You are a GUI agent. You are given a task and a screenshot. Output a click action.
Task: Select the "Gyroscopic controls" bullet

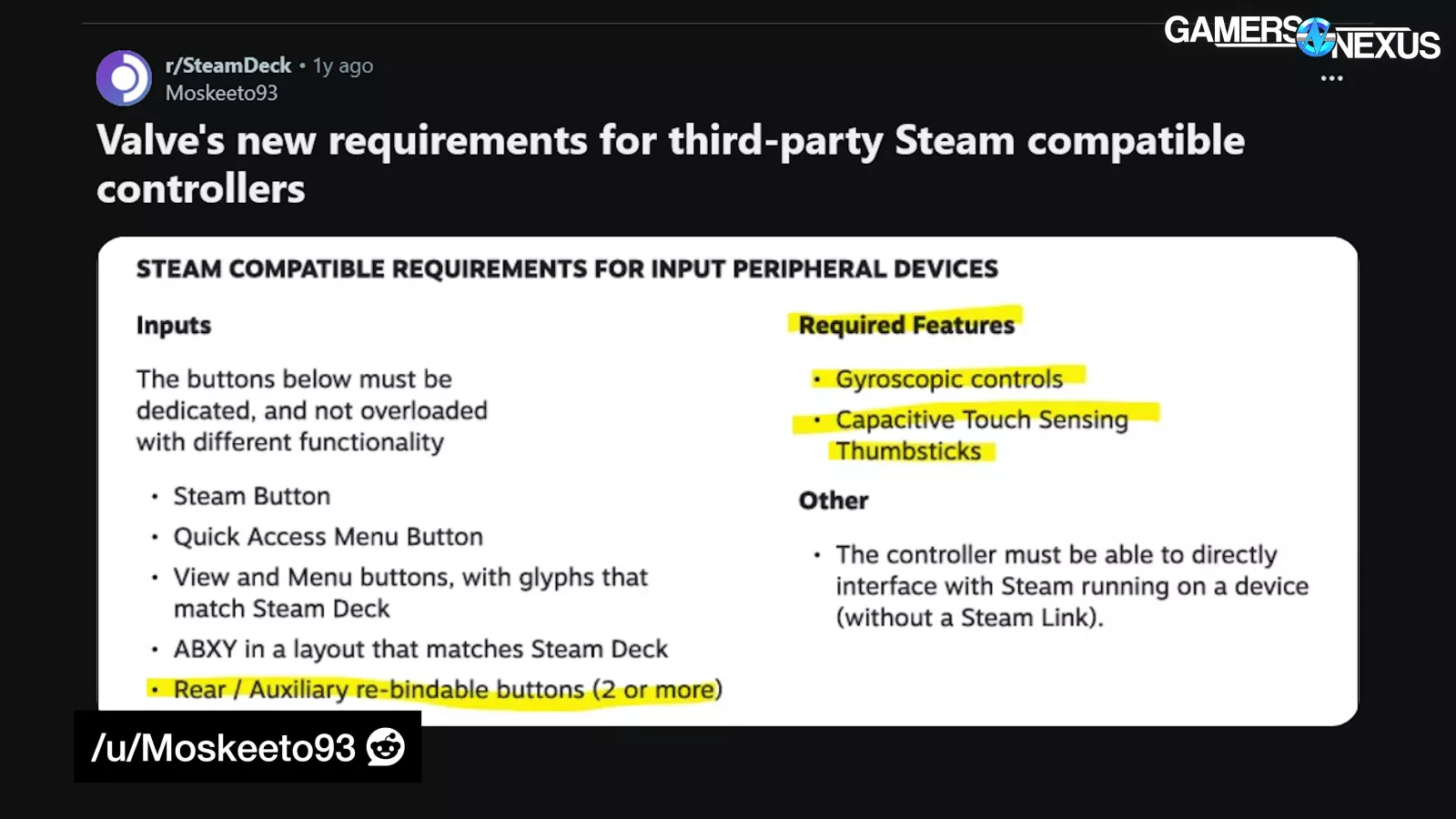click(x=949, y=379)
